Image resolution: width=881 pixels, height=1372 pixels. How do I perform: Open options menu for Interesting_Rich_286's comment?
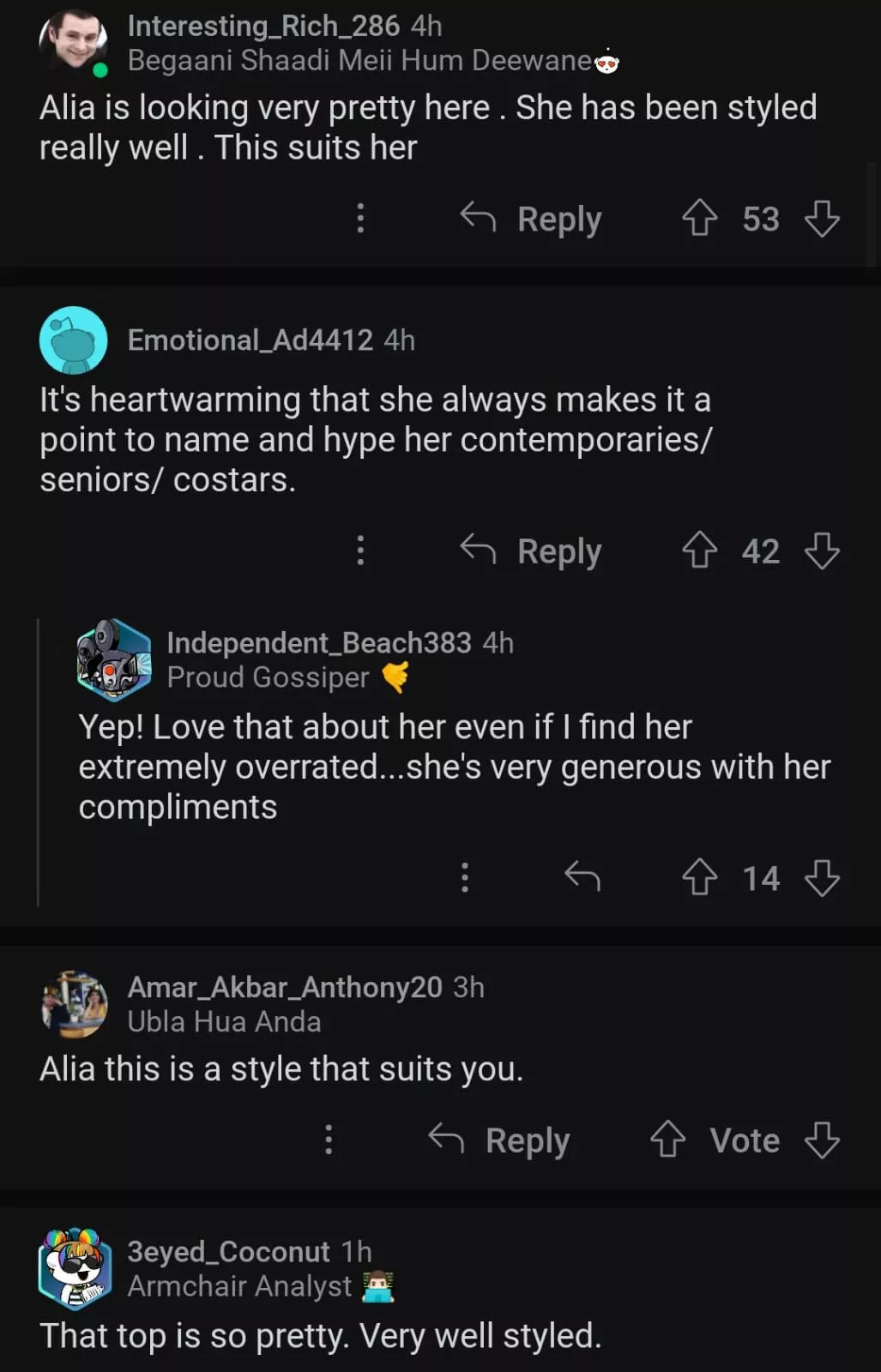click(x=360, y=218)
